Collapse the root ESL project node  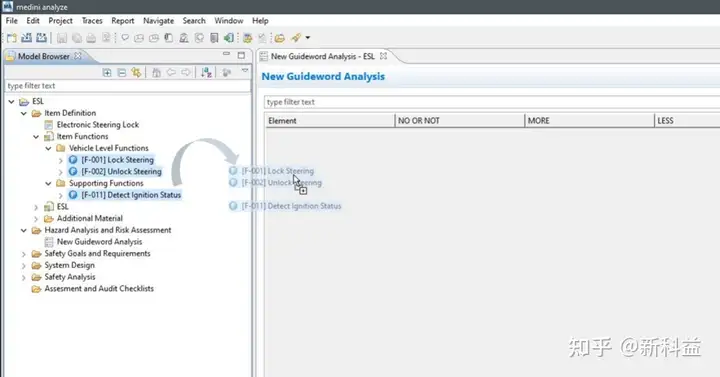click(x=11, y=101)
